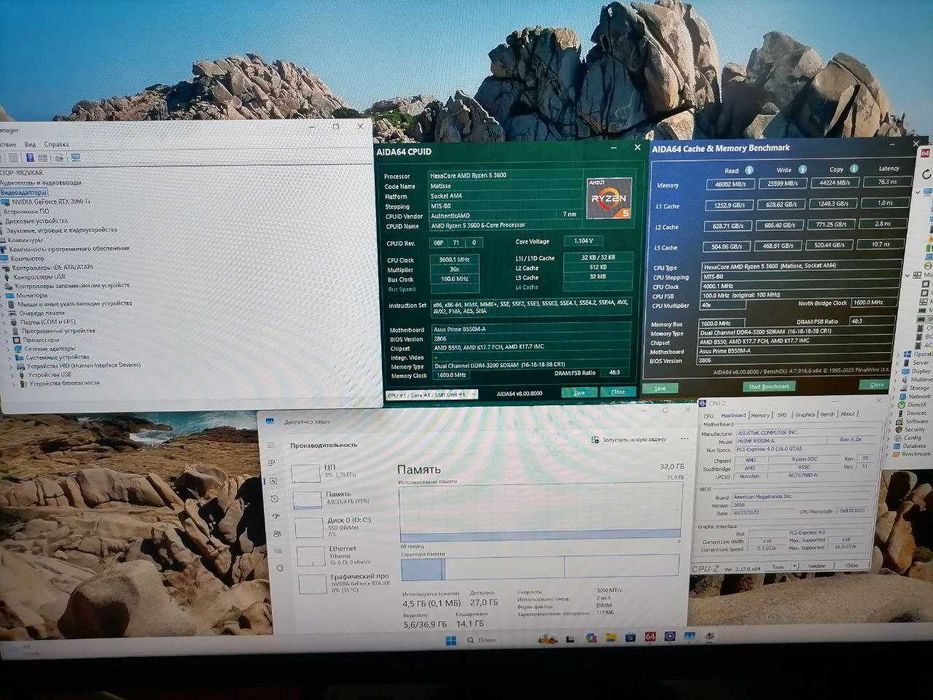The height and width of the screenshot is (700, 933).
Task: Open the Справка menu in Device Manager
Action: pos(57,144)
